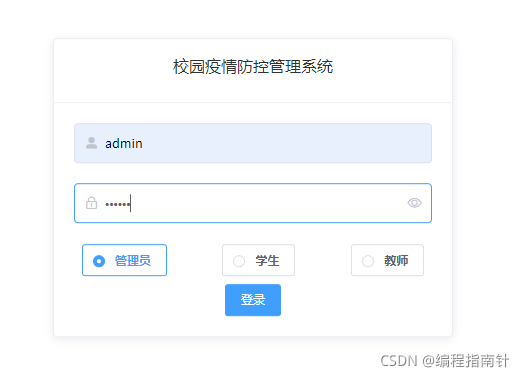Click the 管理员 role label text
Viewport: 525px width, 377px height.
[133, 260]
